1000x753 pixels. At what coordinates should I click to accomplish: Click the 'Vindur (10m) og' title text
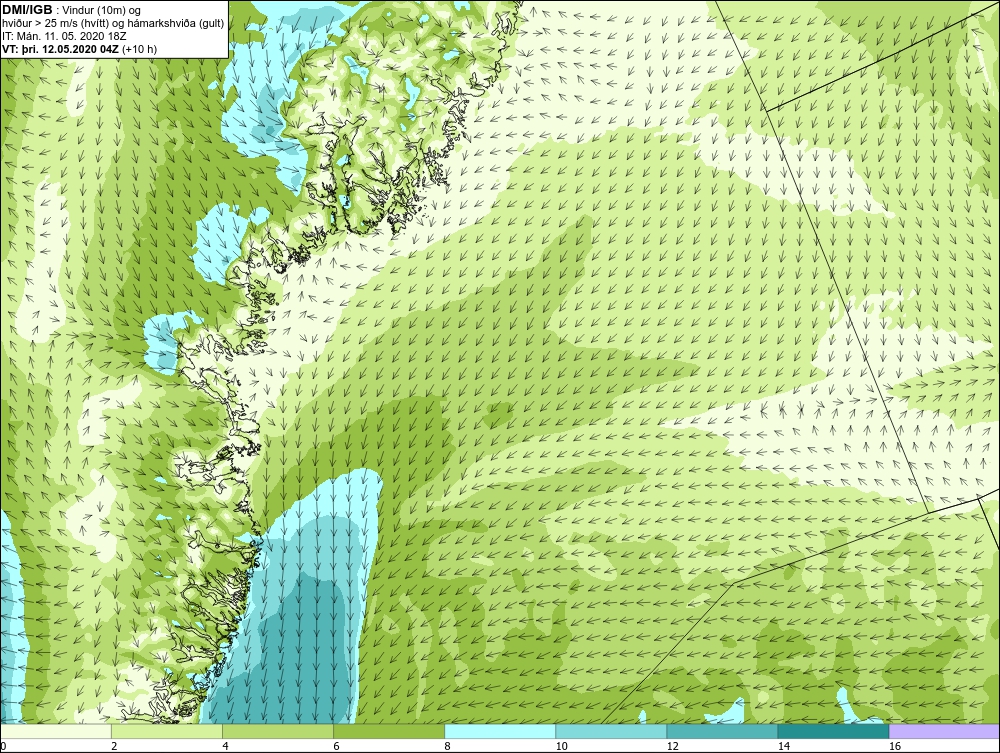click(102, 11)
